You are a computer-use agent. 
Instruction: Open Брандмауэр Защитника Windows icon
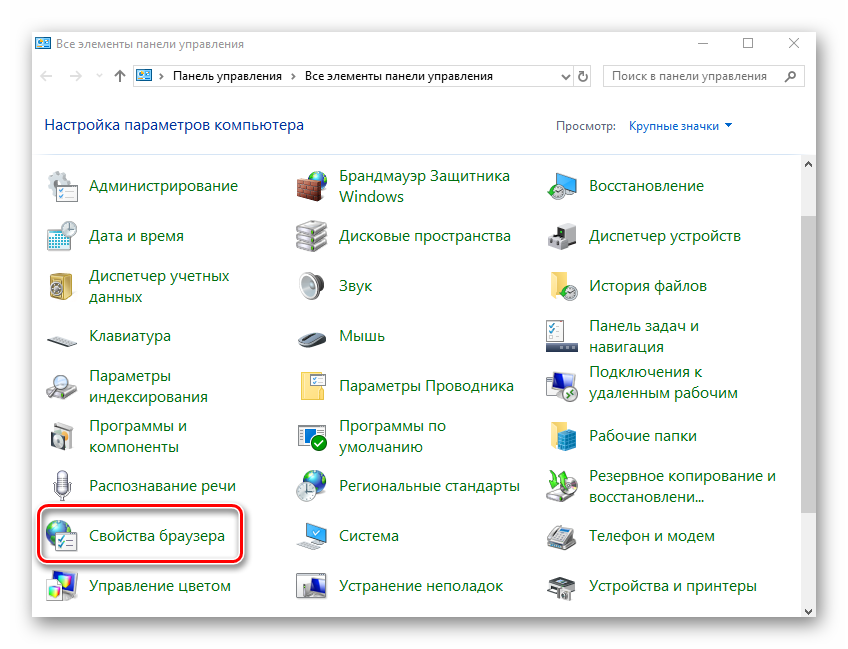(312, 186)
